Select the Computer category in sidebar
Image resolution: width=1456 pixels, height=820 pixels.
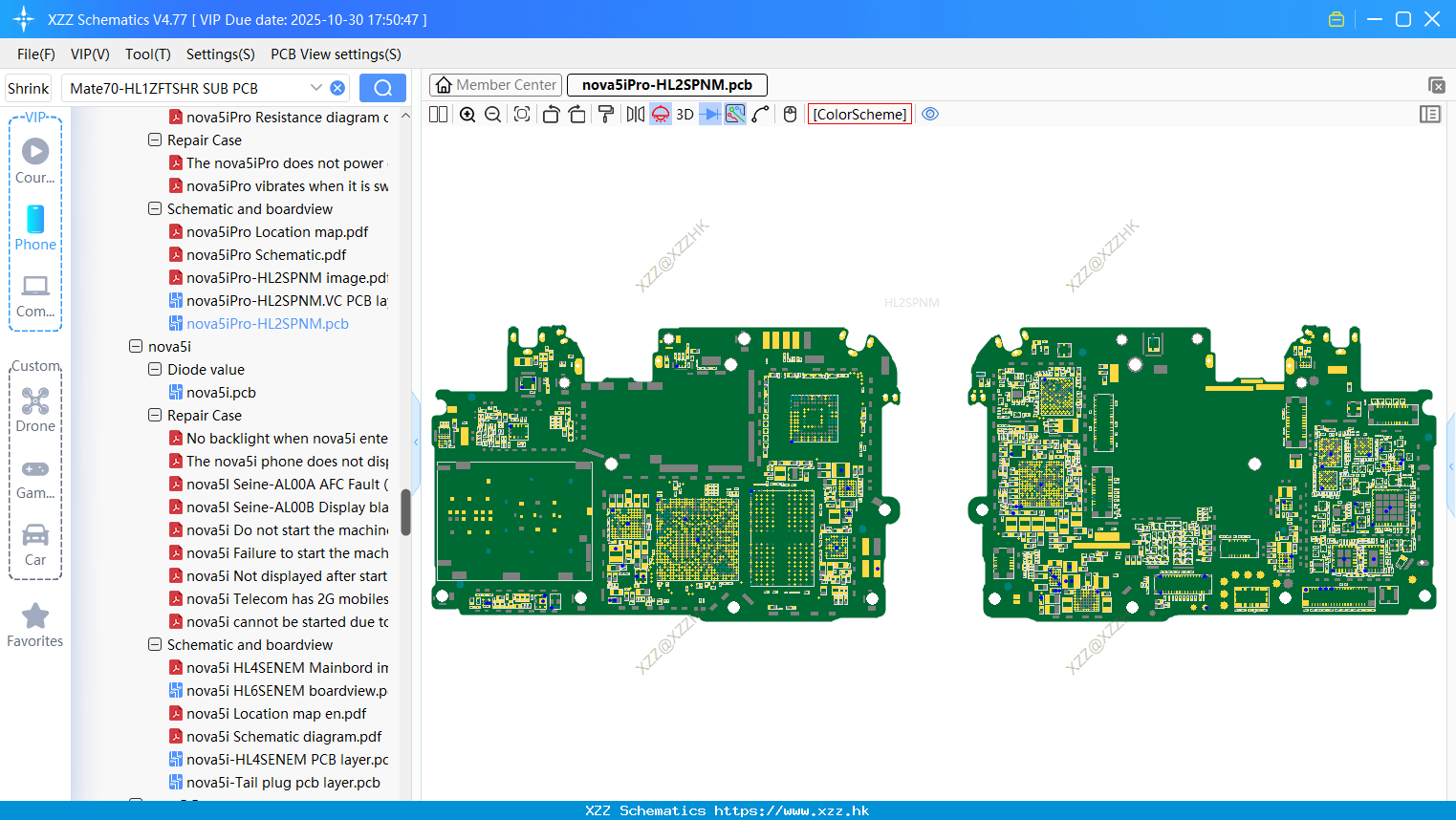click(35, 296)
